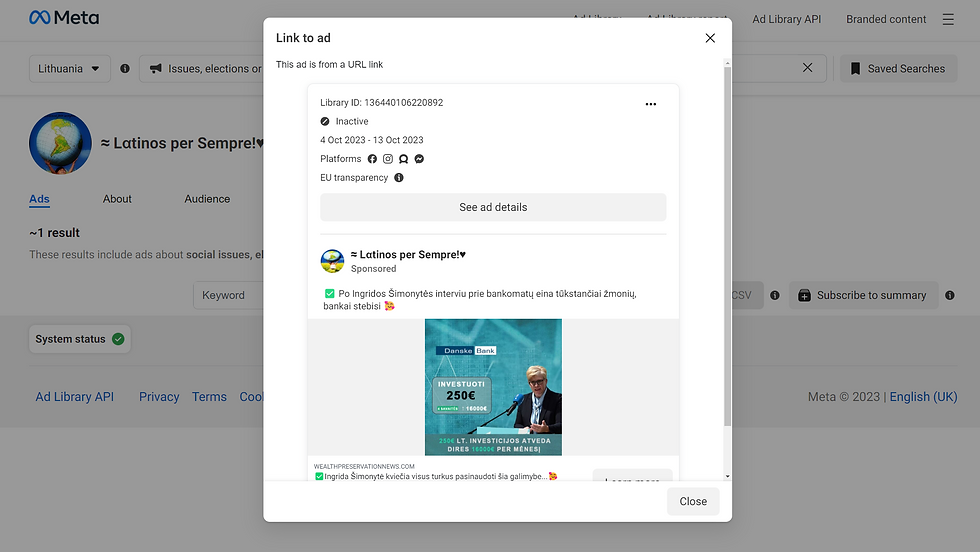Click the Messenger platform icon

point(419,159)
